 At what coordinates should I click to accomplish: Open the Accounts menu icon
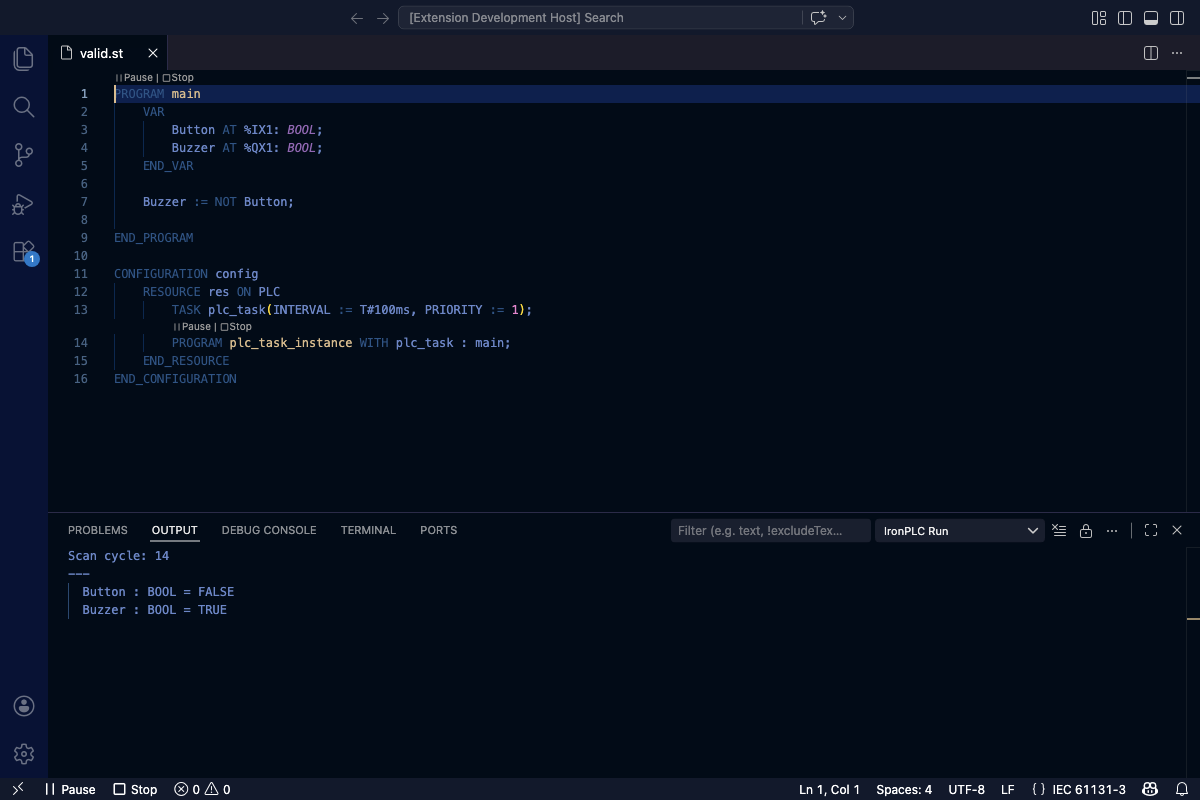(x=24, y=706)
